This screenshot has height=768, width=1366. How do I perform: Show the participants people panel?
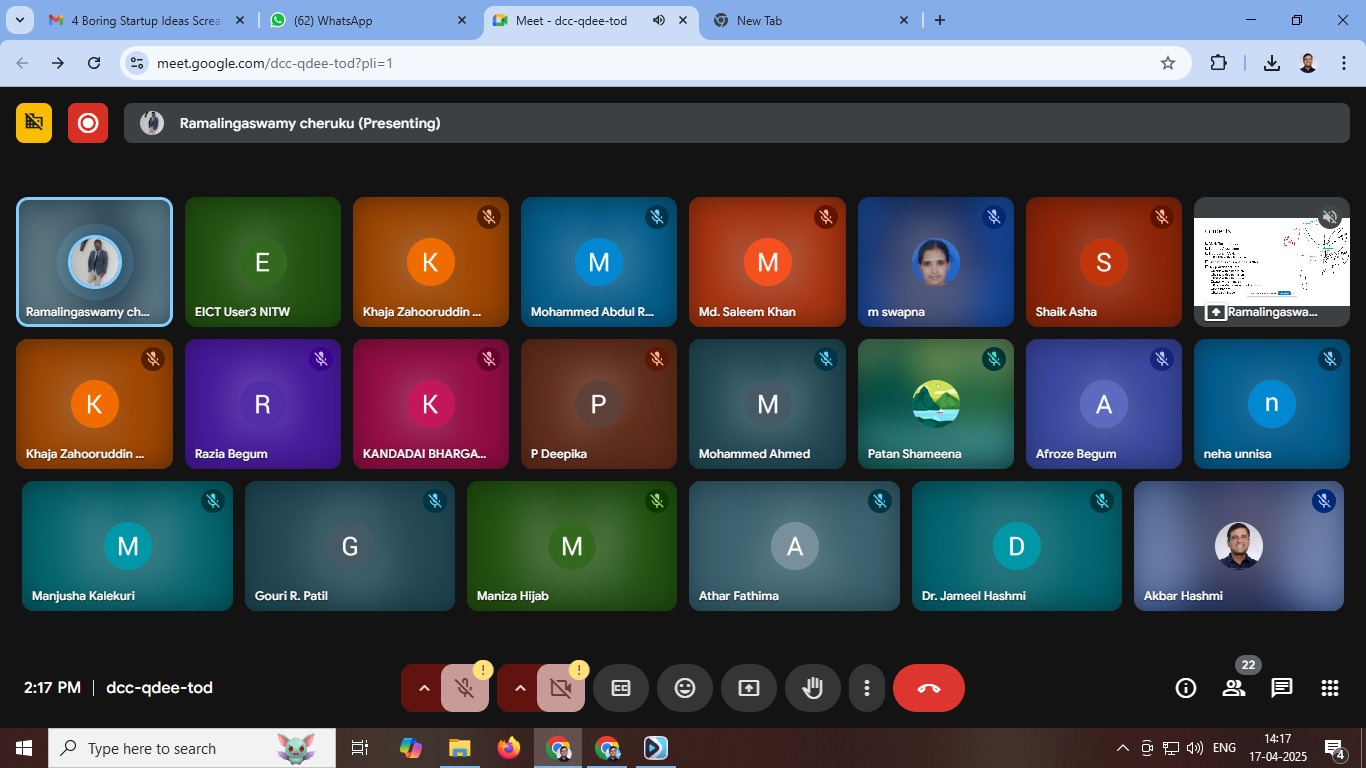1233,688
